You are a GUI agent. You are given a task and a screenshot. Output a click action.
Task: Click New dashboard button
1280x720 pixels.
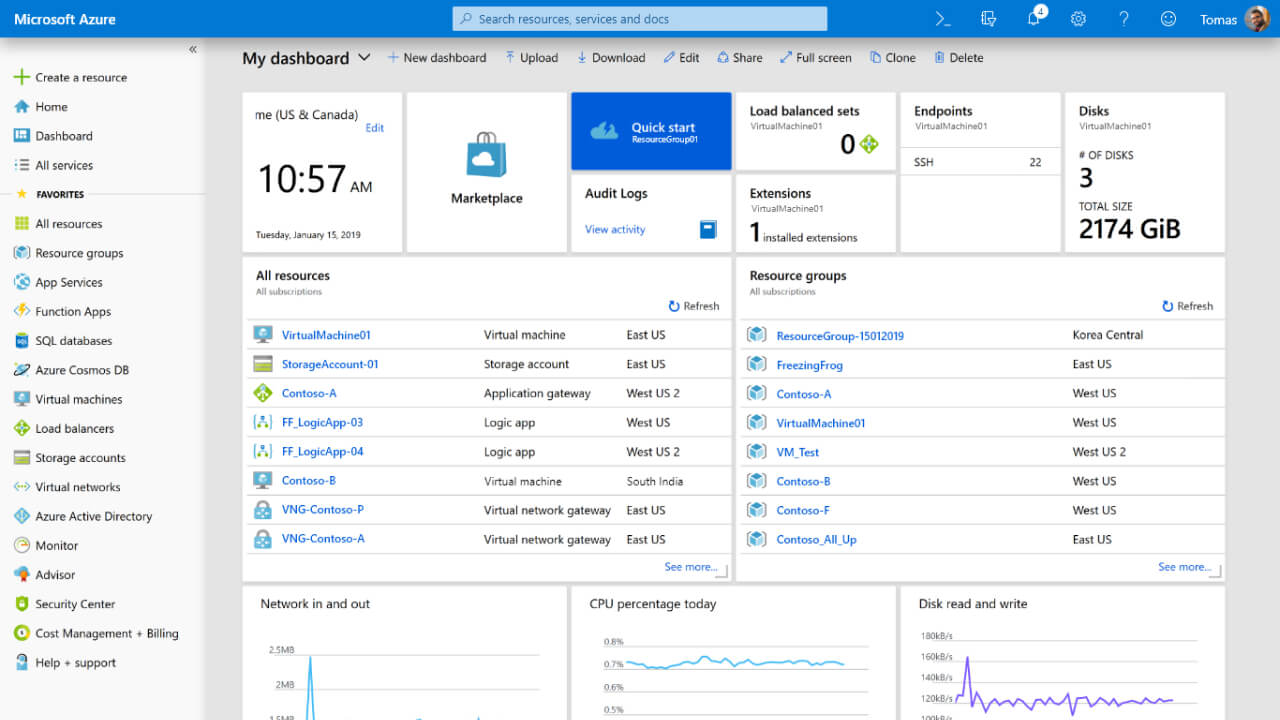point(437,58)
